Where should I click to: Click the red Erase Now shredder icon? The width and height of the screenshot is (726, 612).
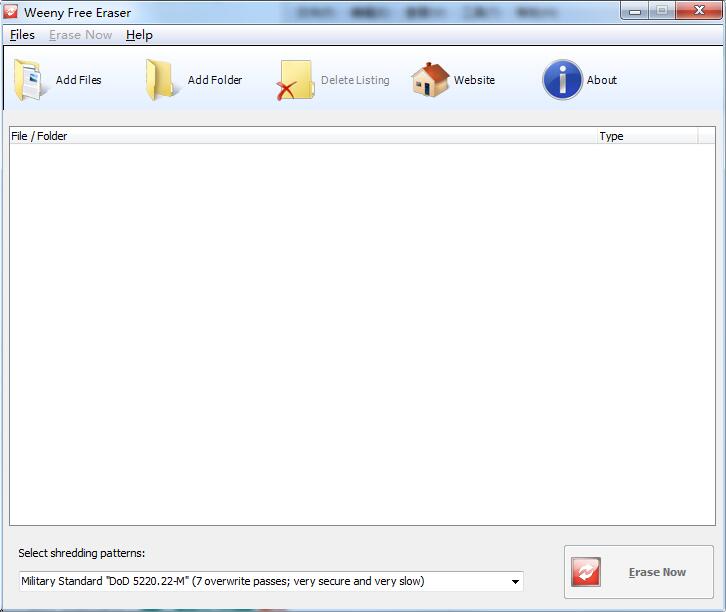[586, 572]
